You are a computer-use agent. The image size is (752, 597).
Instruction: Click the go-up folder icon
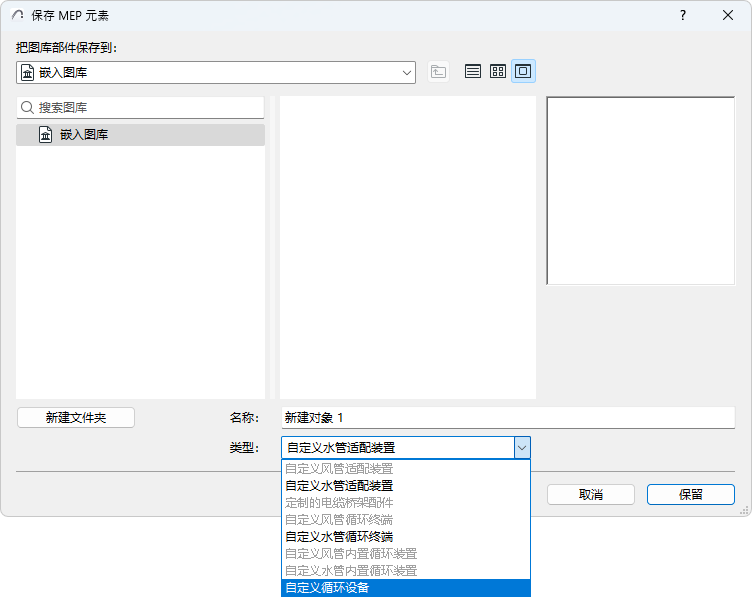pos(438,72)
